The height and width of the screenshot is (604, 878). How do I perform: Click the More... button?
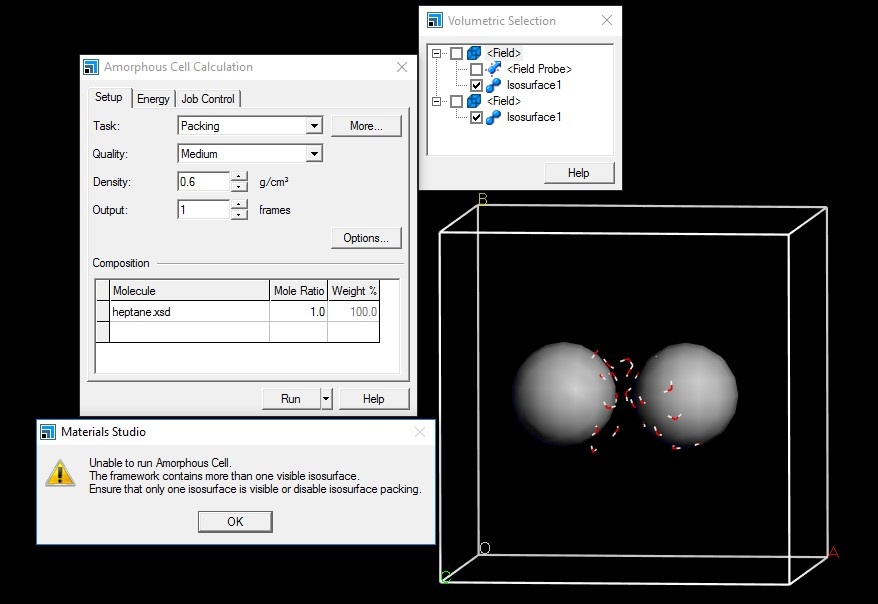click(366, 126)
